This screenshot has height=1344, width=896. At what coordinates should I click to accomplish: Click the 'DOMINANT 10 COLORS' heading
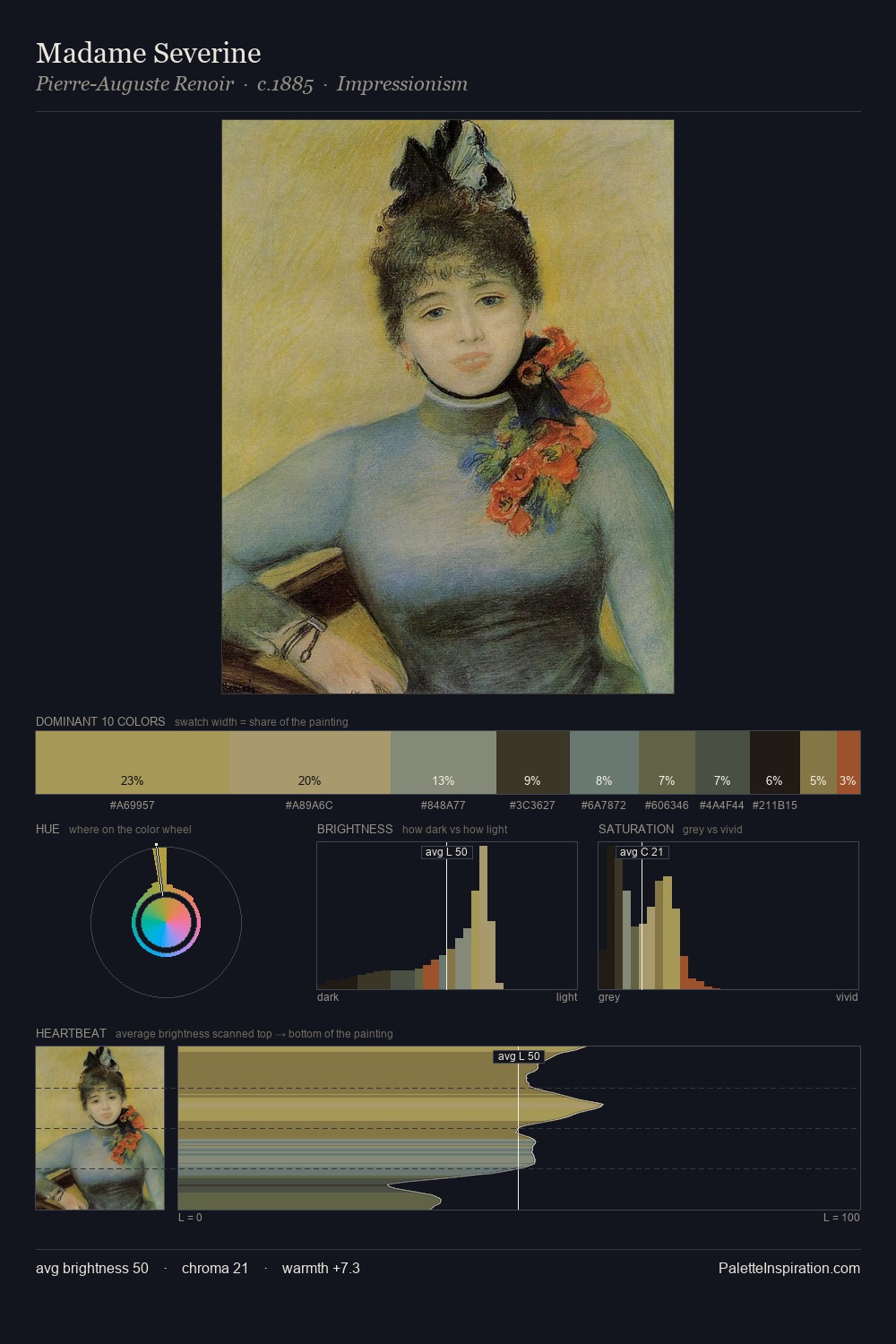(x=100, y=721)
